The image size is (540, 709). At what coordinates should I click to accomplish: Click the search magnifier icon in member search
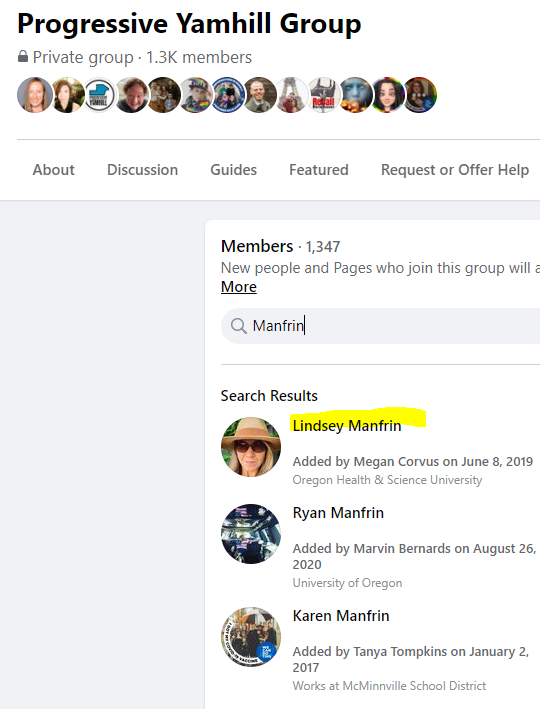[238, 326]
